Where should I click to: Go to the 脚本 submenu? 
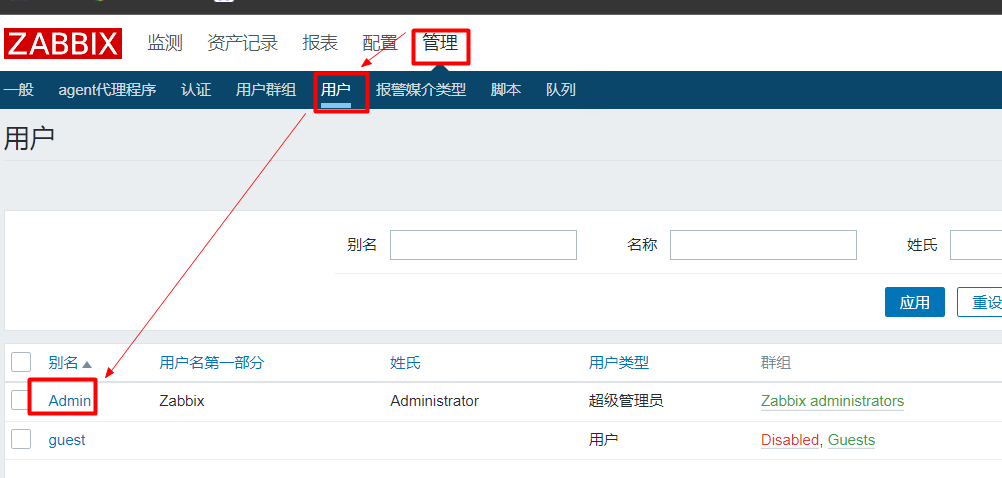click(x=505, y=89)
